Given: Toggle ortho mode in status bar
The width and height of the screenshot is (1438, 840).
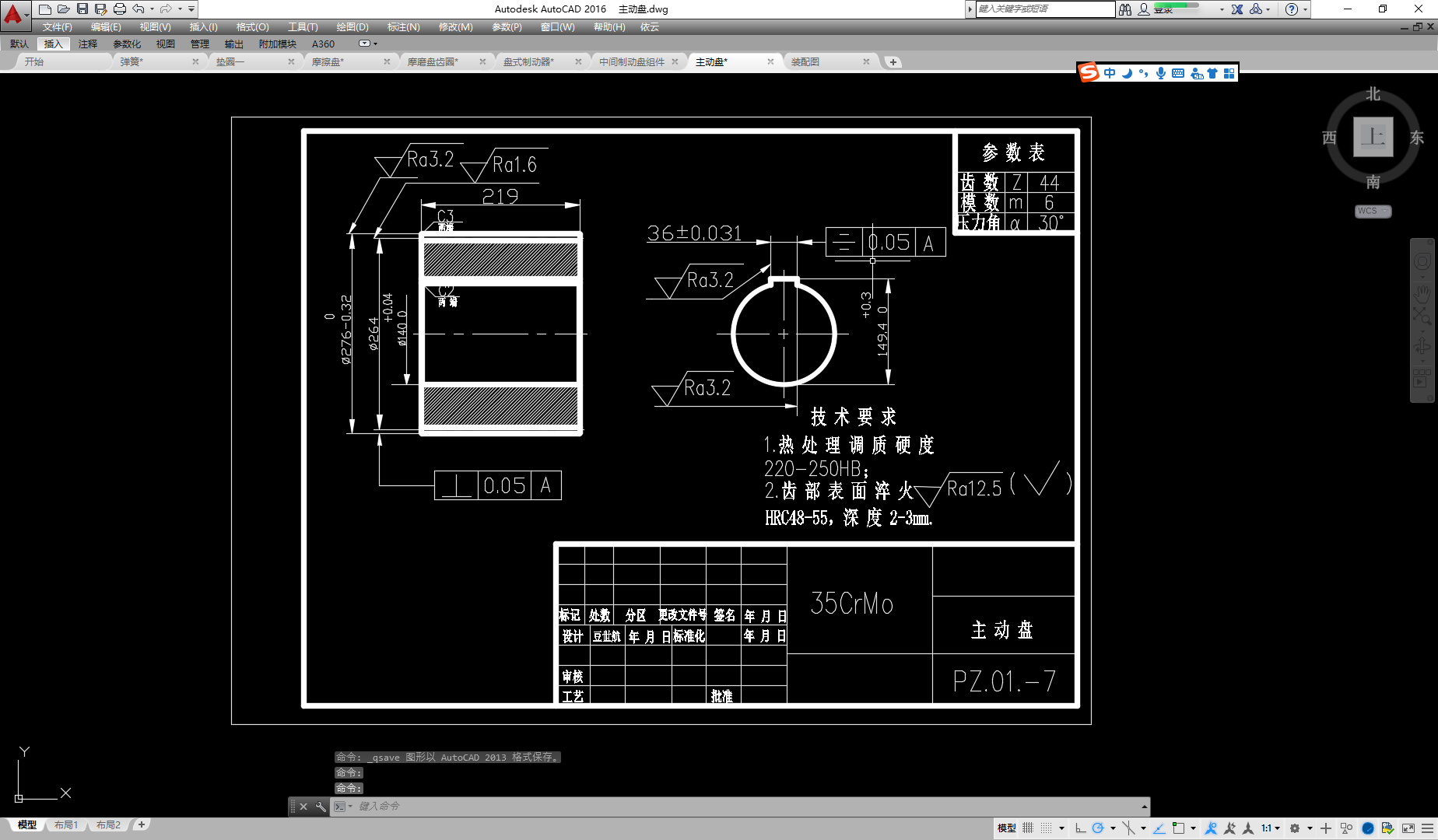Looking at the screenshot, I should [1080, 828].
